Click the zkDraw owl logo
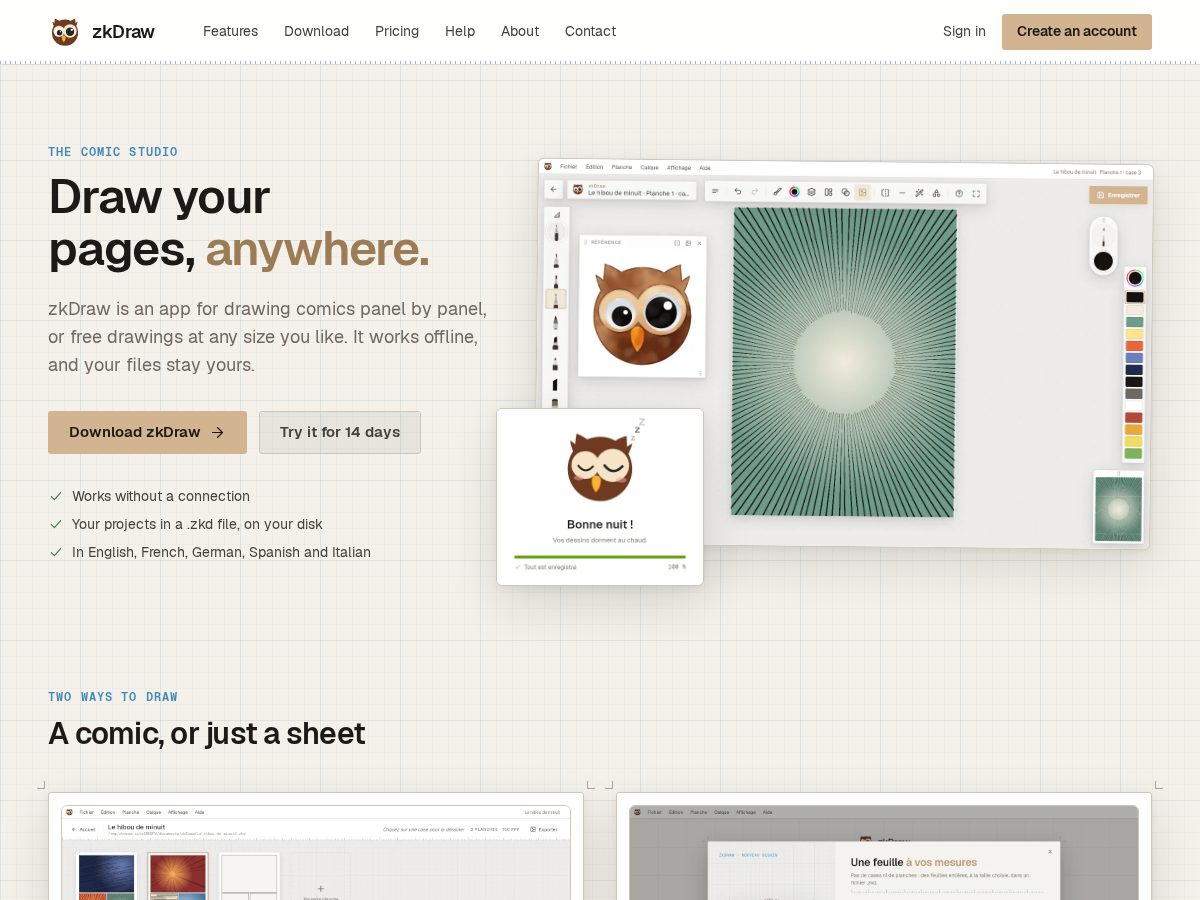Image resolution: width=1200 pixels, height=900 pixels. [64, 32]
